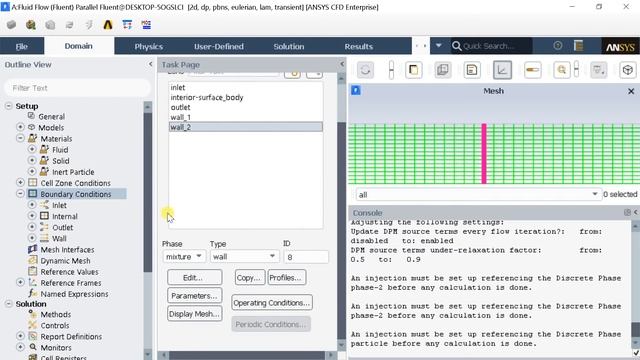This screenshot has height=360, width=640.
Task: Click the vertical slider next to the zoom icon
Action: coord(576,69)
